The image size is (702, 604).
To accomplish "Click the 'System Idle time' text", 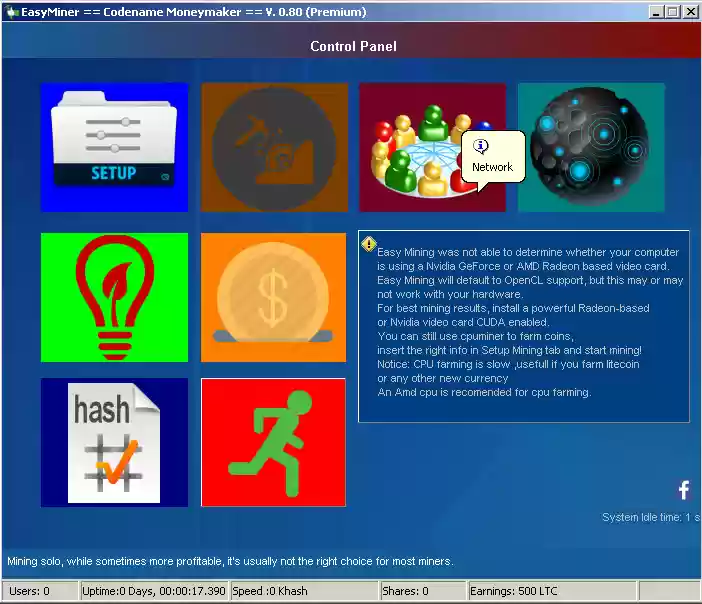I will 651,517.
